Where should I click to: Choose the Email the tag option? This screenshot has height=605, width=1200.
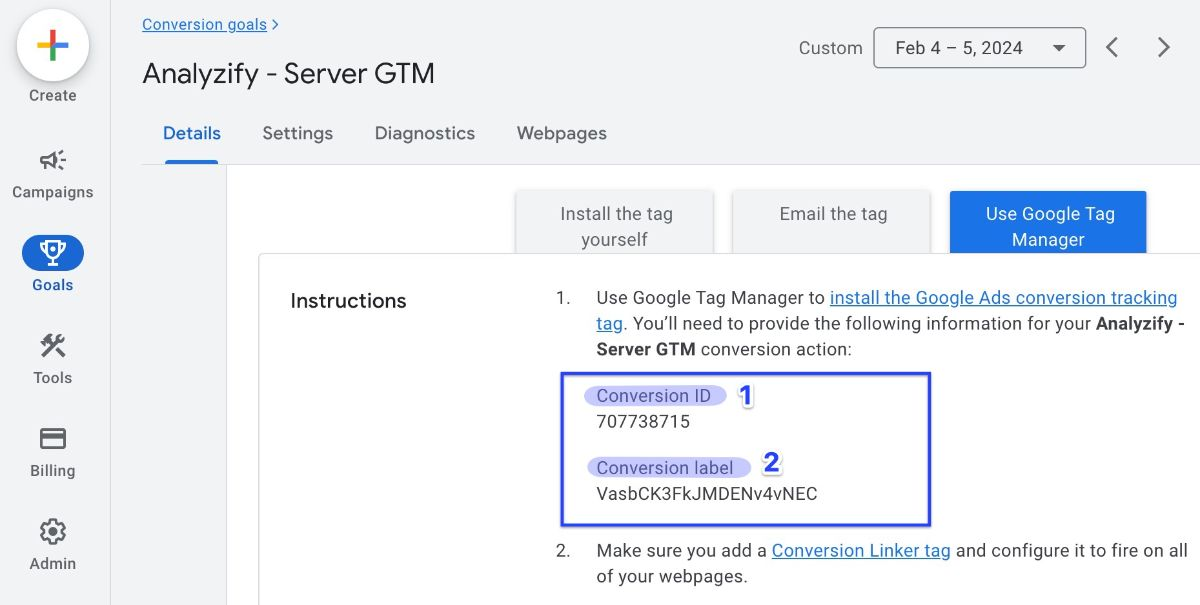point(832,215)
